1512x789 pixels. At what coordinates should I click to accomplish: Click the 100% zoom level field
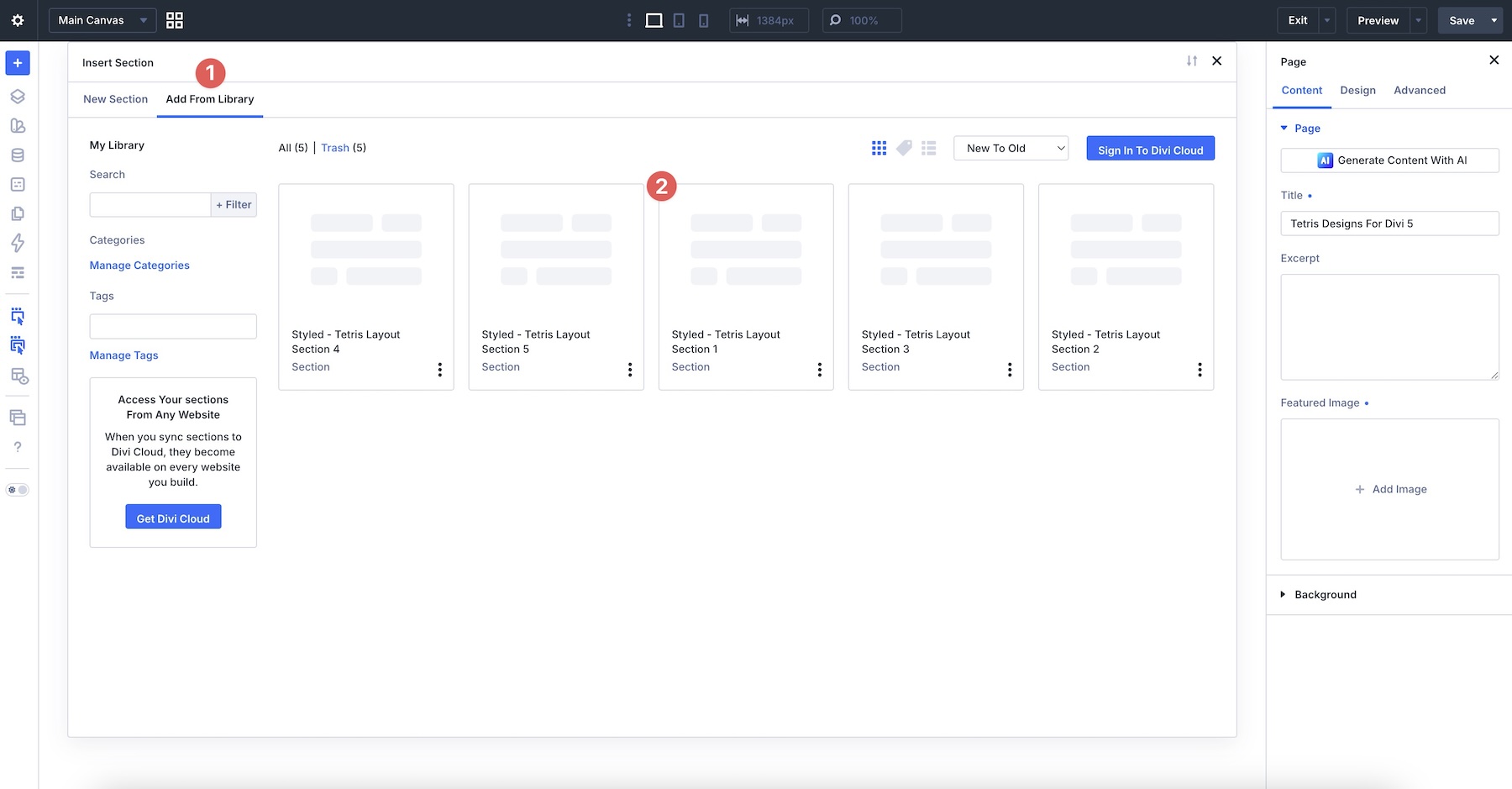tap(862, 20)
